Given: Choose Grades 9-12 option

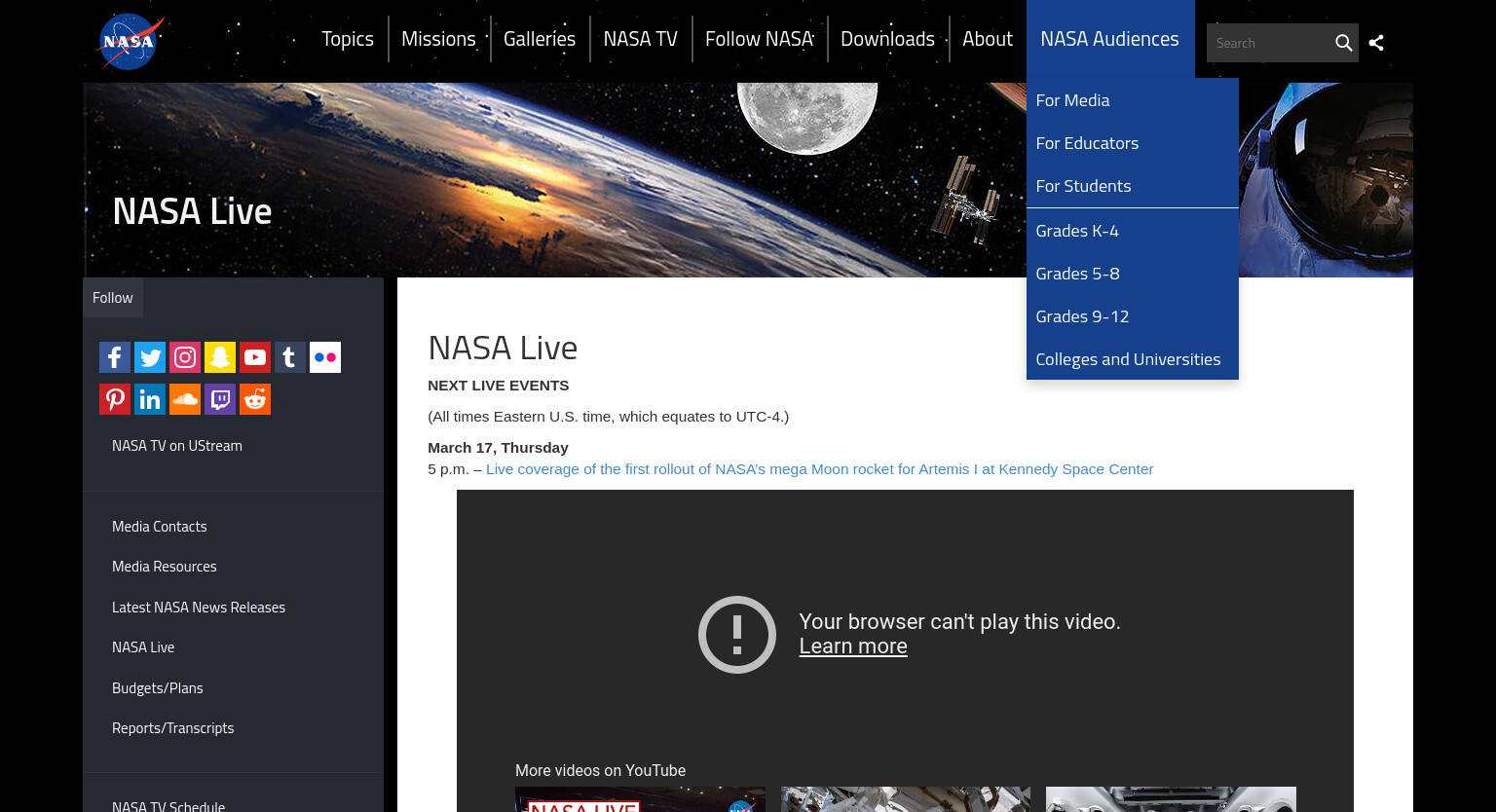Looking at the screenshot, I should tap(1132, 316).
